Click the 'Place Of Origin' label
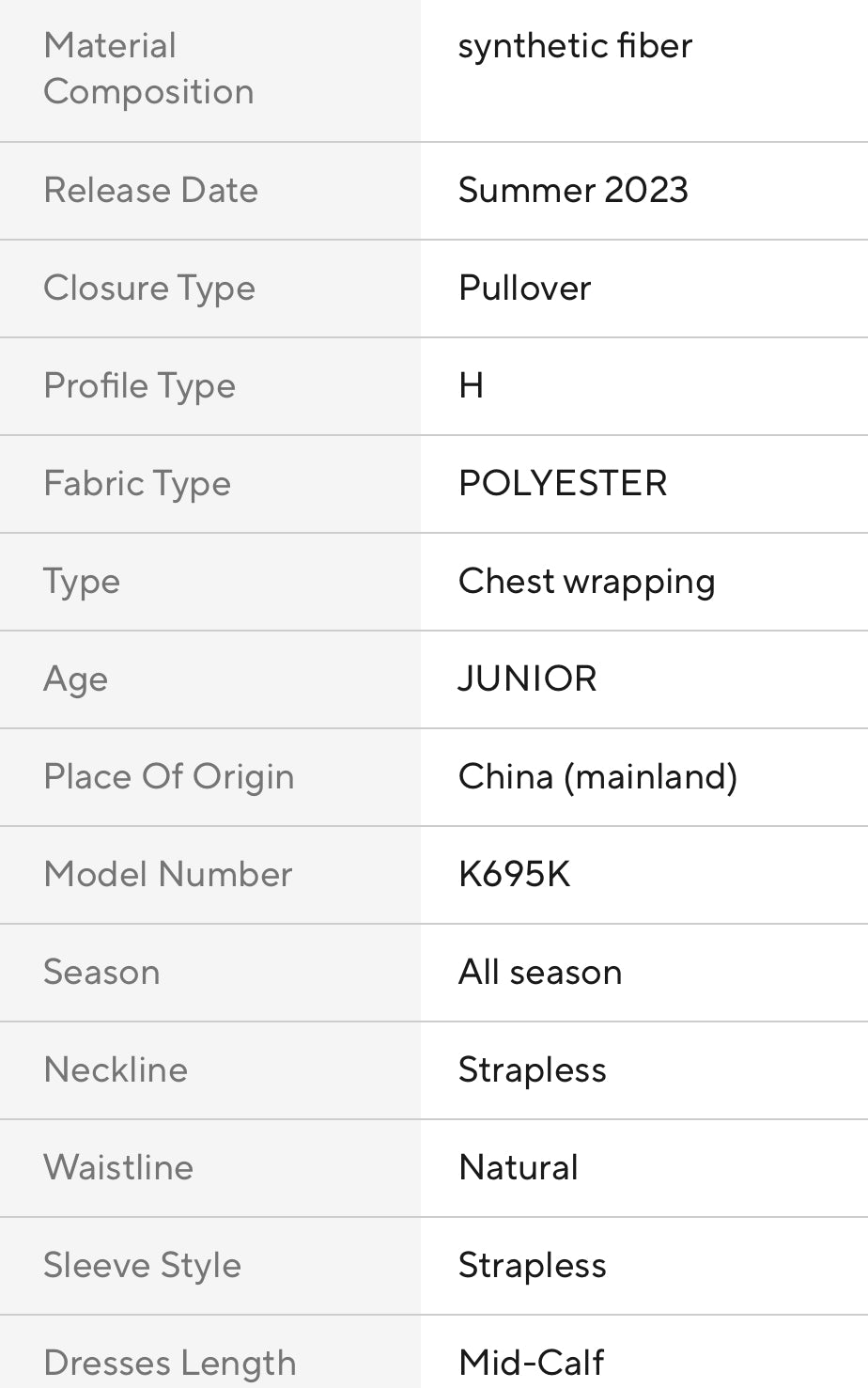 (169, 777)
